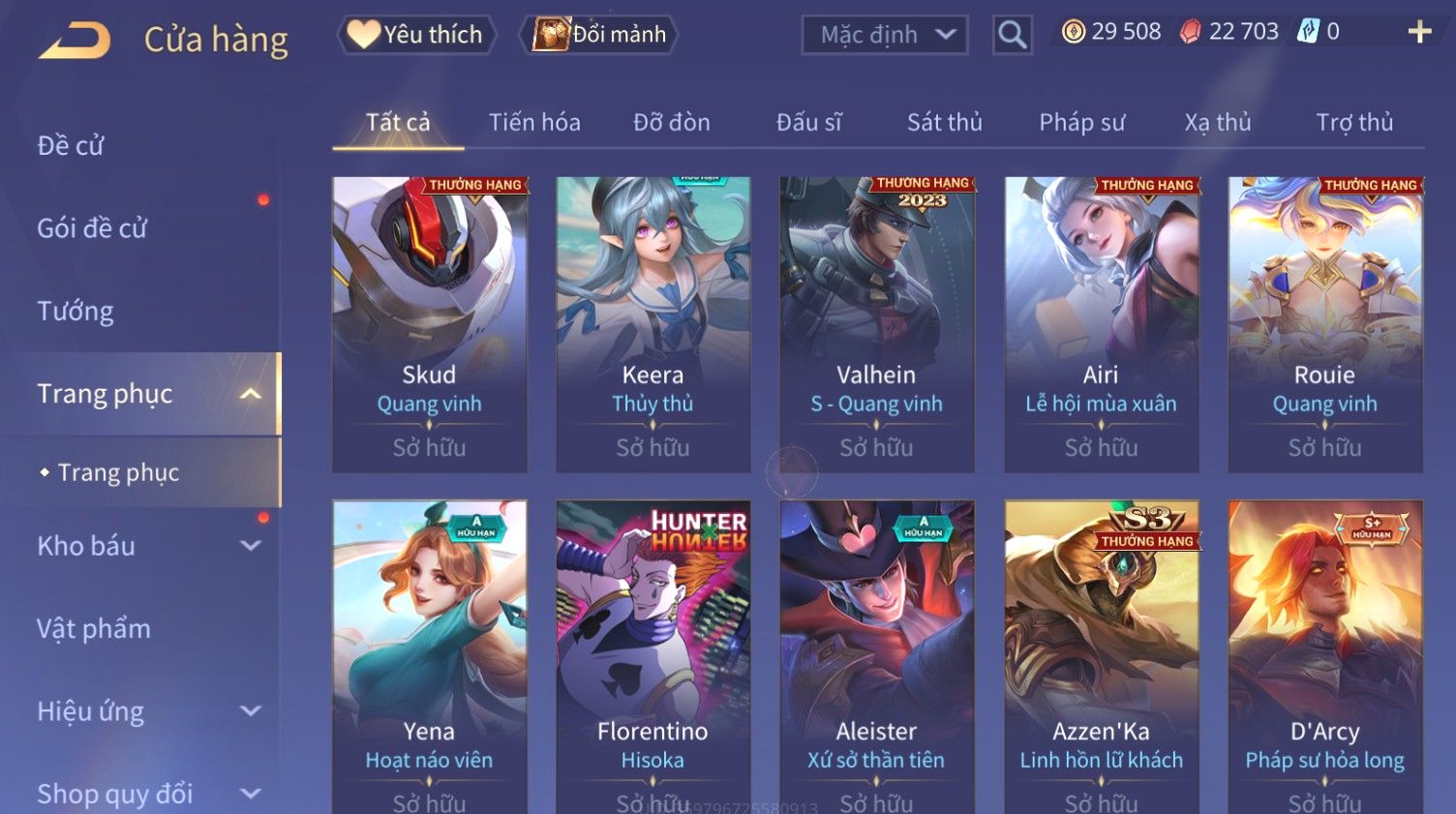Open the Mặc định sort dropdown
The image size is (1456, 814).
tap(885, 35)
